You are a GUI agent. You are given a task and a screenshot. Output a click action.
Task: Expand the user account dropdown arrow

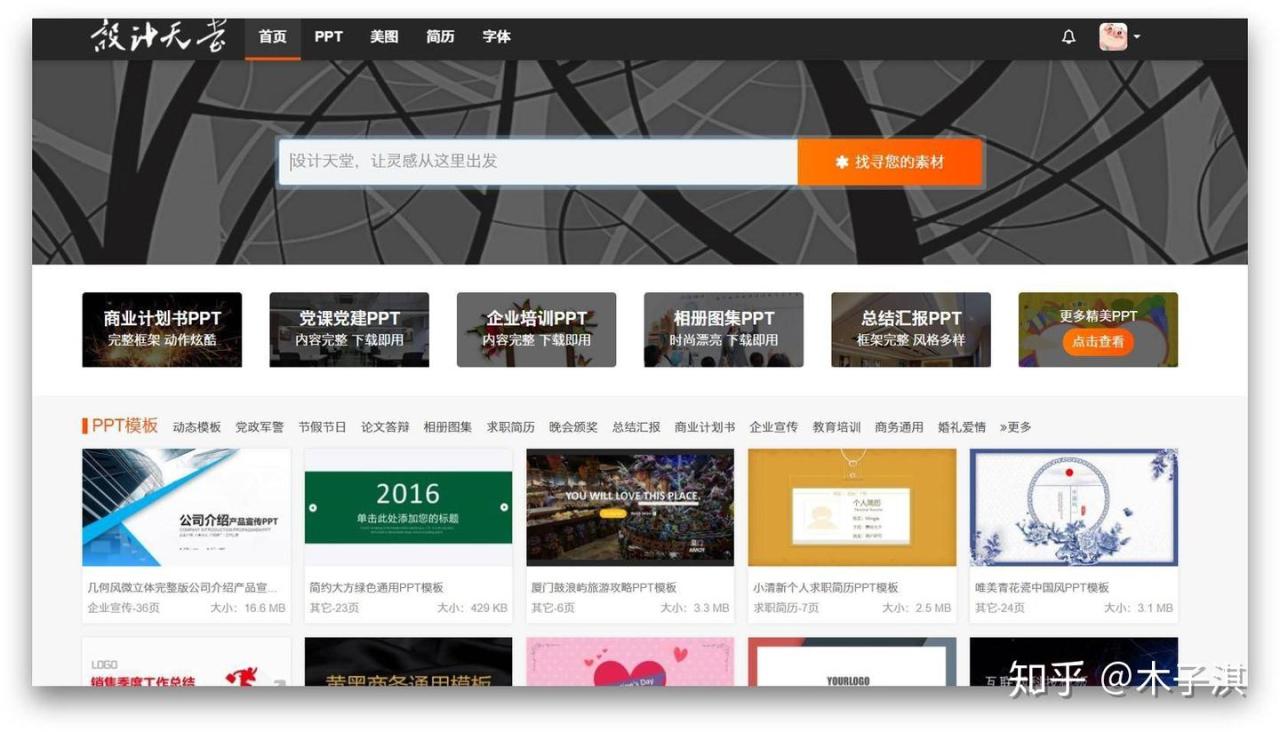click(1137, 38)
